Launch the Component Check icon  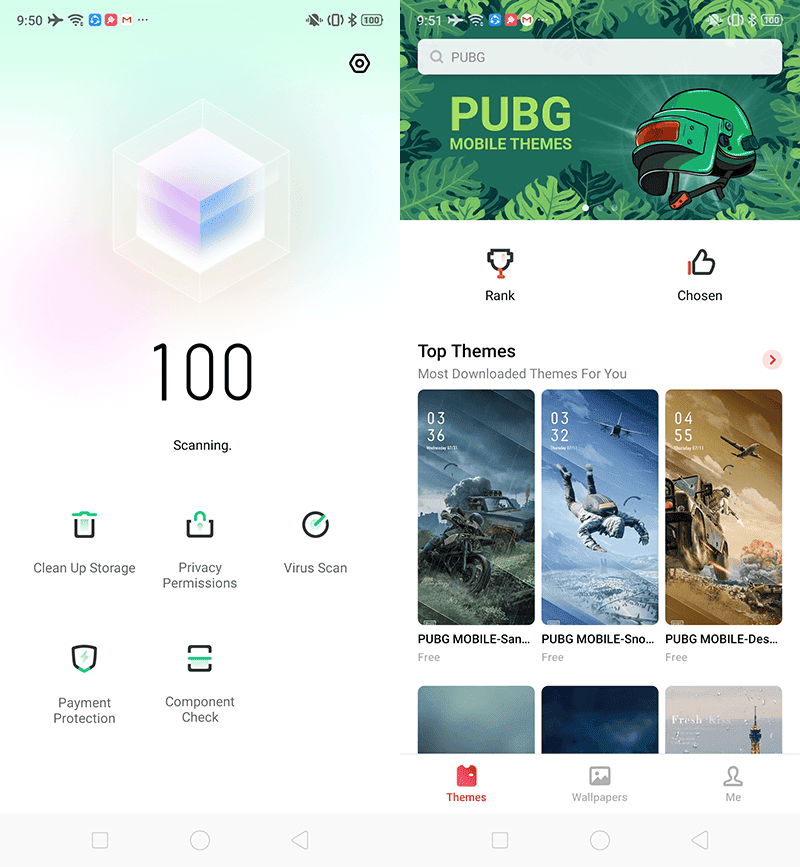click(200, 658)
